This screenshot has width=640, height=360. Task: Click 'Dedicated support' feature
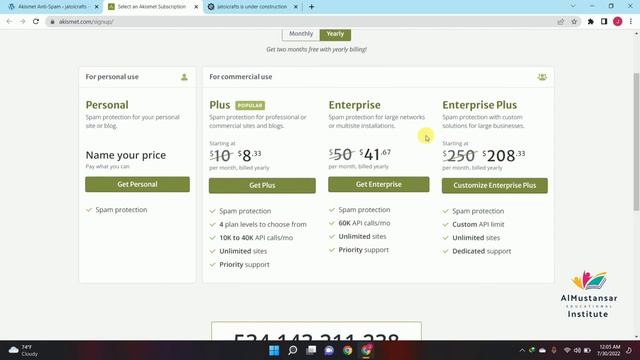tap(482, 251)
